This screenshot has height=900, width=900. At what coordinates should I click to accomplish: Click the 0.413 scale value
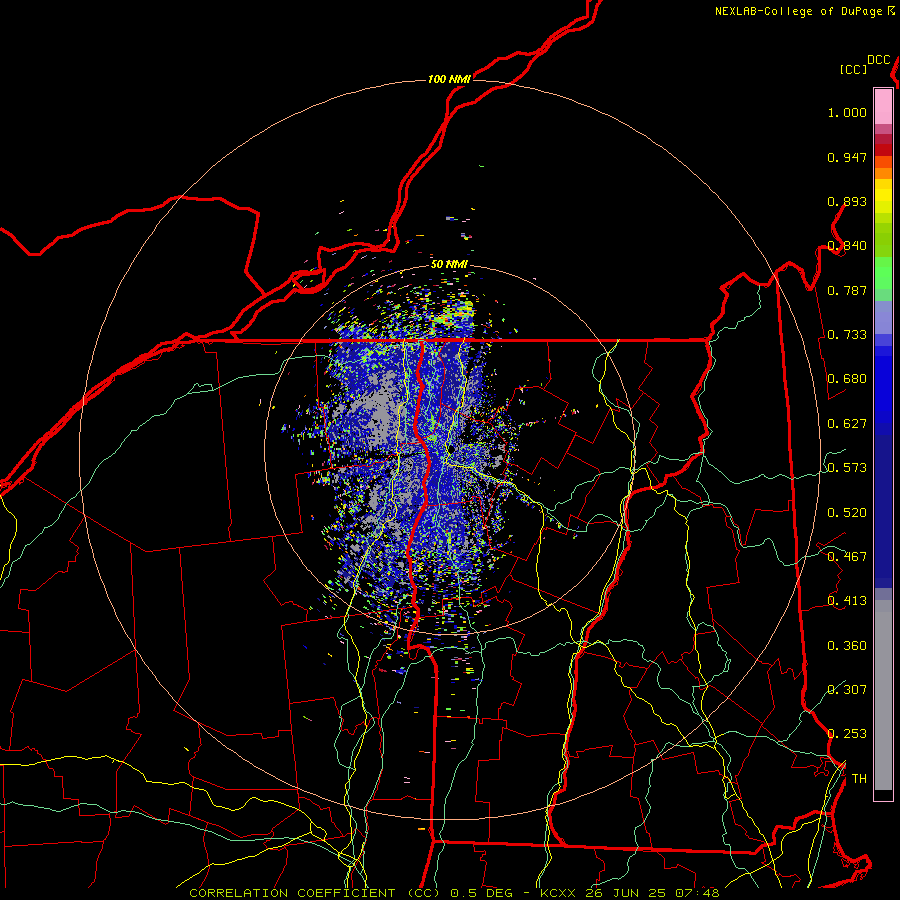(847, 601)
